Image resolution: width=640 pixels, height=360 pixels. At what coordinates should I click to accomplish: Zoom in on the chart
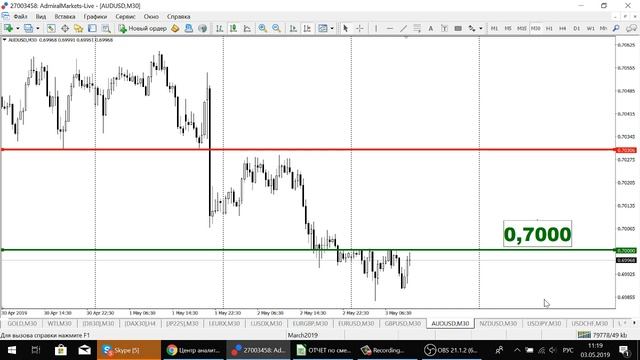point(262,28)
